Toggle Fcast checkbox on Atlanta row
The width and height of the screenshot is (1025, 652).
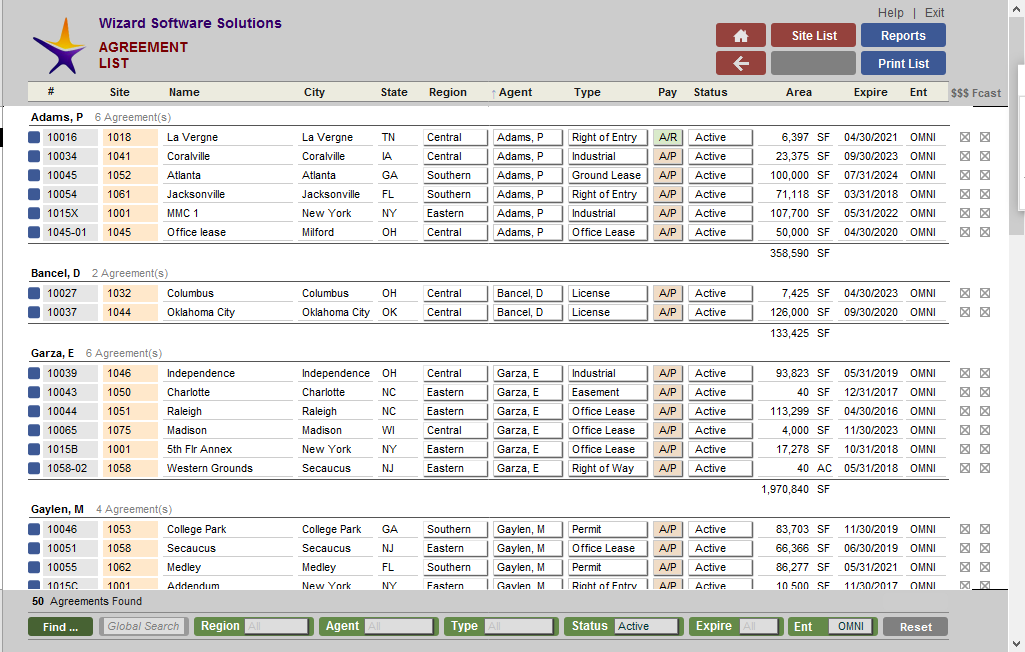985,175
